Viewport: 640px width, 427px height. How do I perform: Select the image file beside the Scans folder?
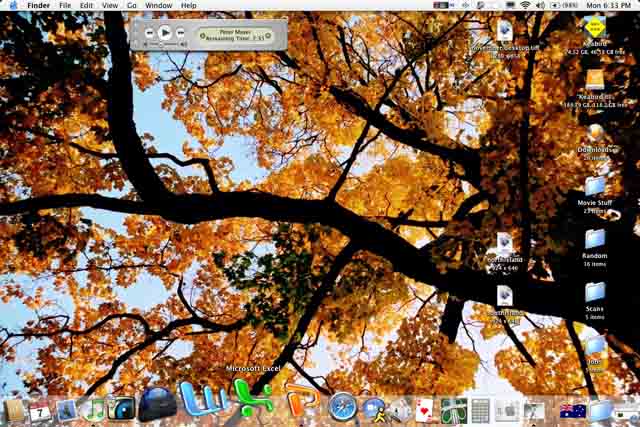pyautogui.click(x=505, y=296)
